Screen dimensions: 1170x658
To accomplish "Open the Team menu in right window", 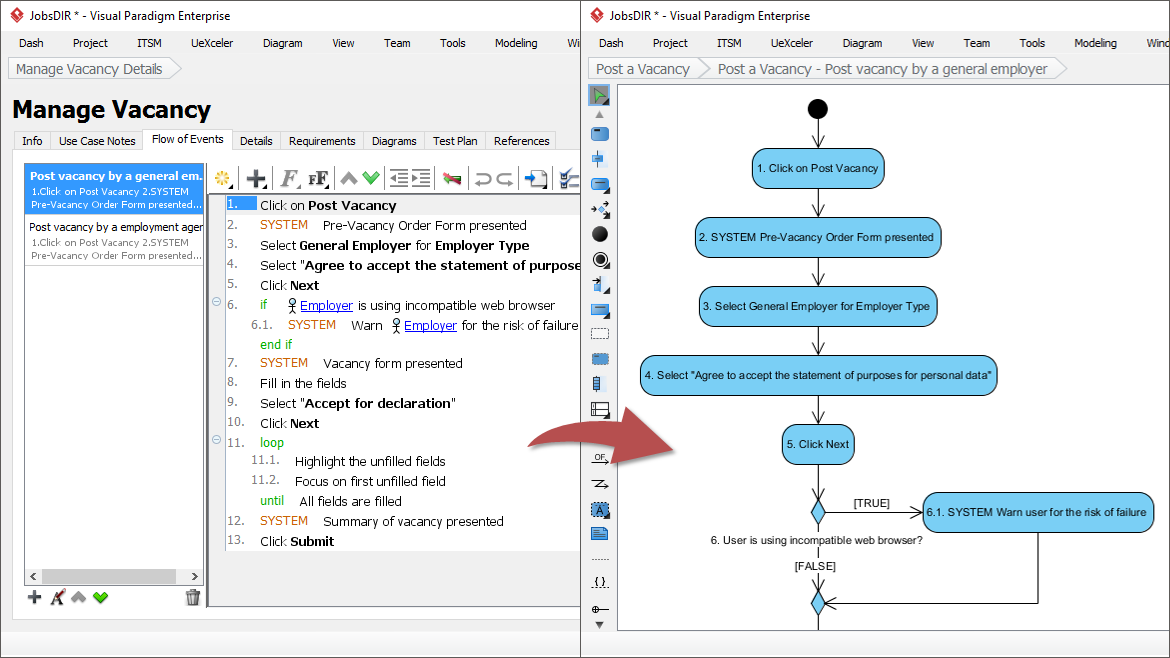I will click(977, 43).
